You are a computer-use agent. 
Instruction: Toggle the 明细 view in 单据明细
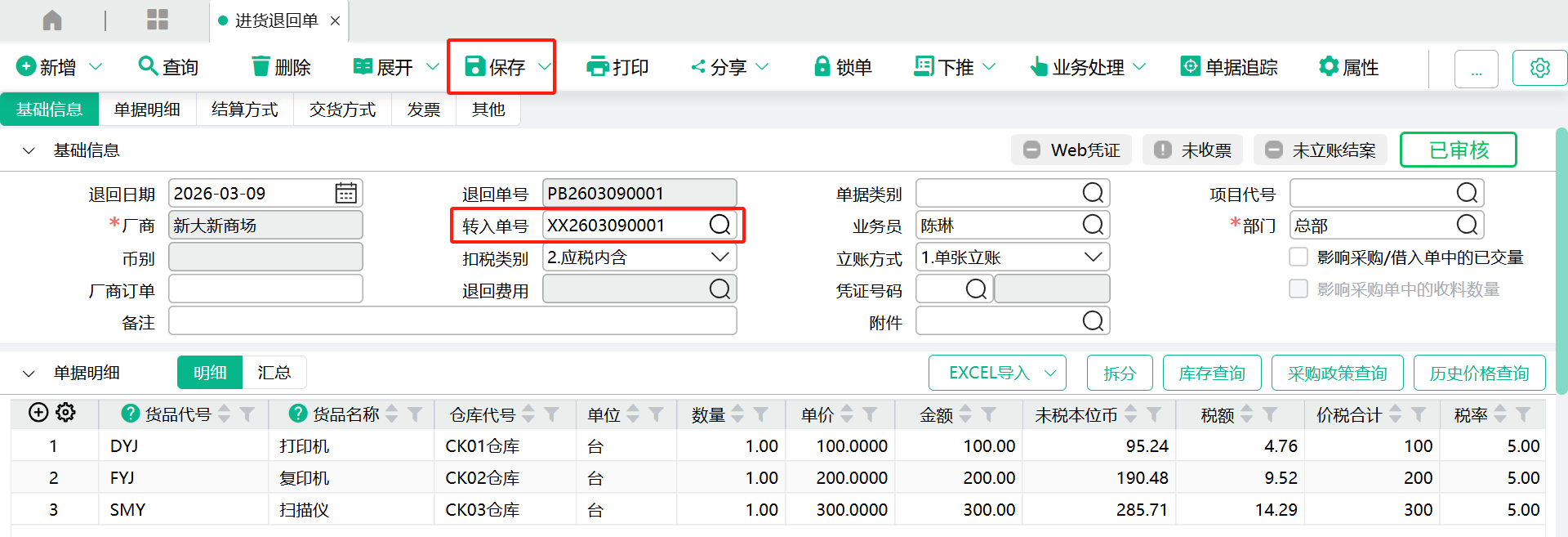click(210, 373)
